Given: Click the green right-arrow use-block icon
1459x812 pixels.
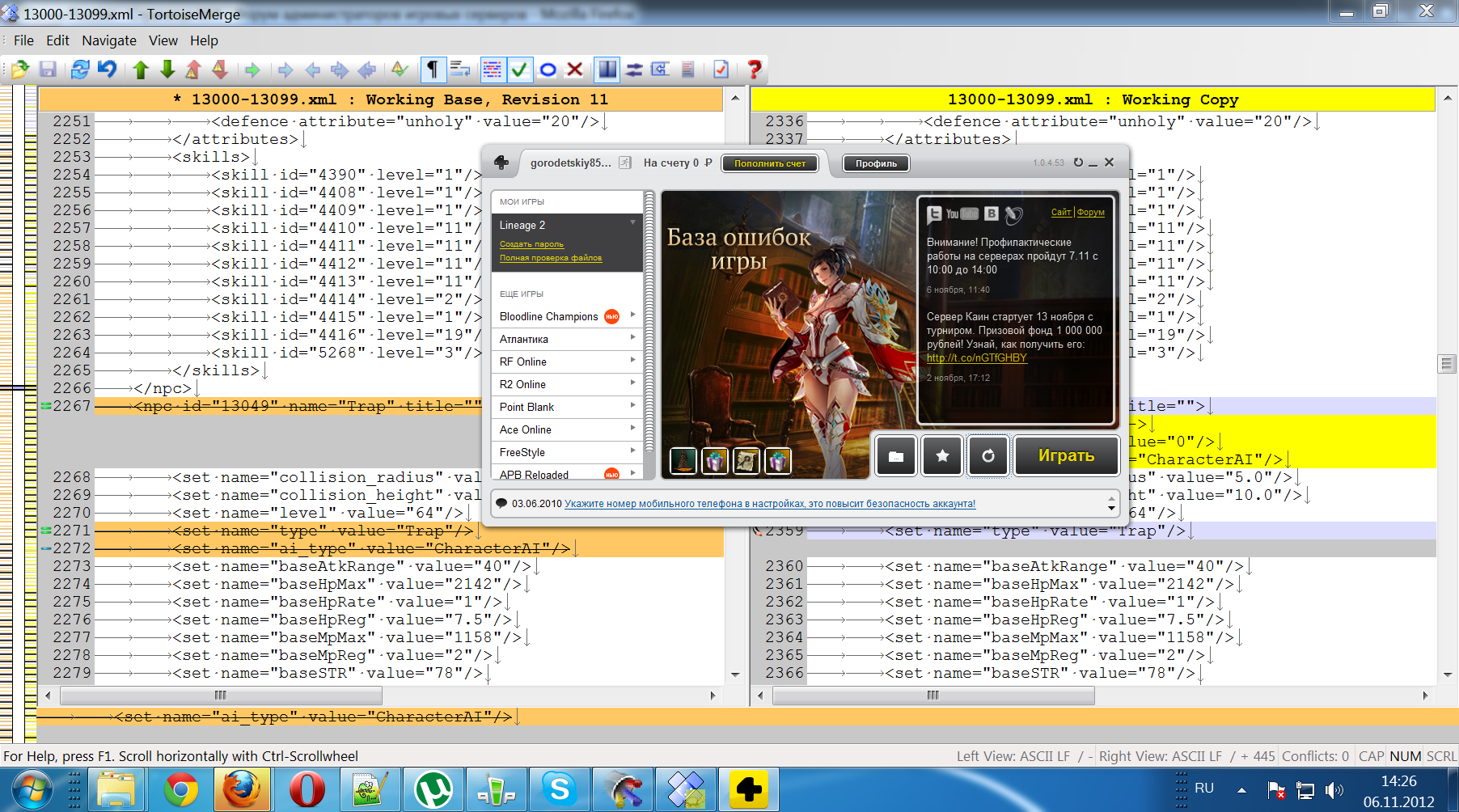Looking at the screenshot, I should tap(252, 70).
